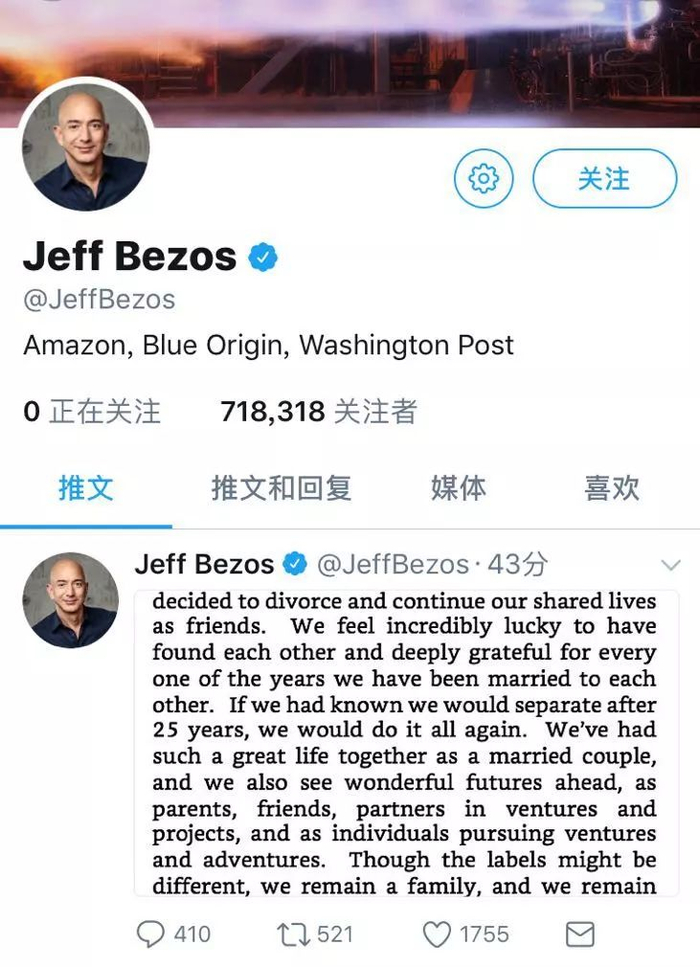The image size is (700, 967).
Task: Open the tweet's attached statement image
Action: point(405,743)
